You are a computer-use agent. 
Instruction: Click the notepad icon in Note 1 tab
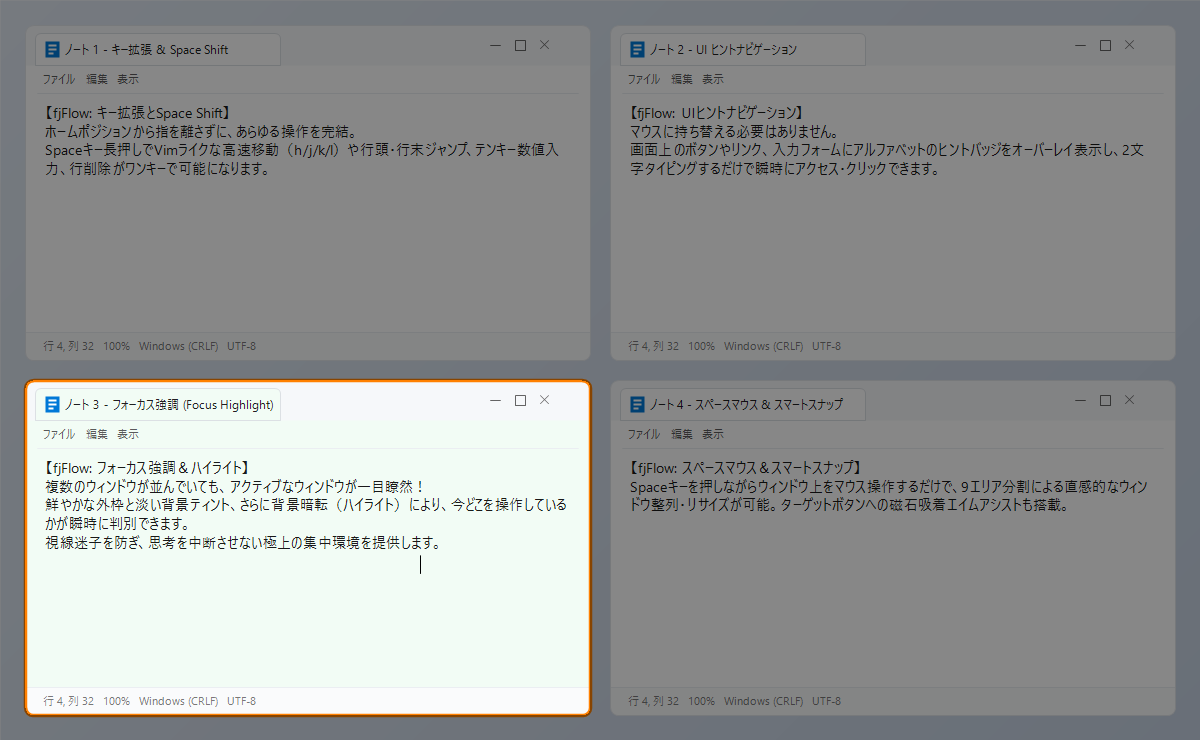pos(53,50)
